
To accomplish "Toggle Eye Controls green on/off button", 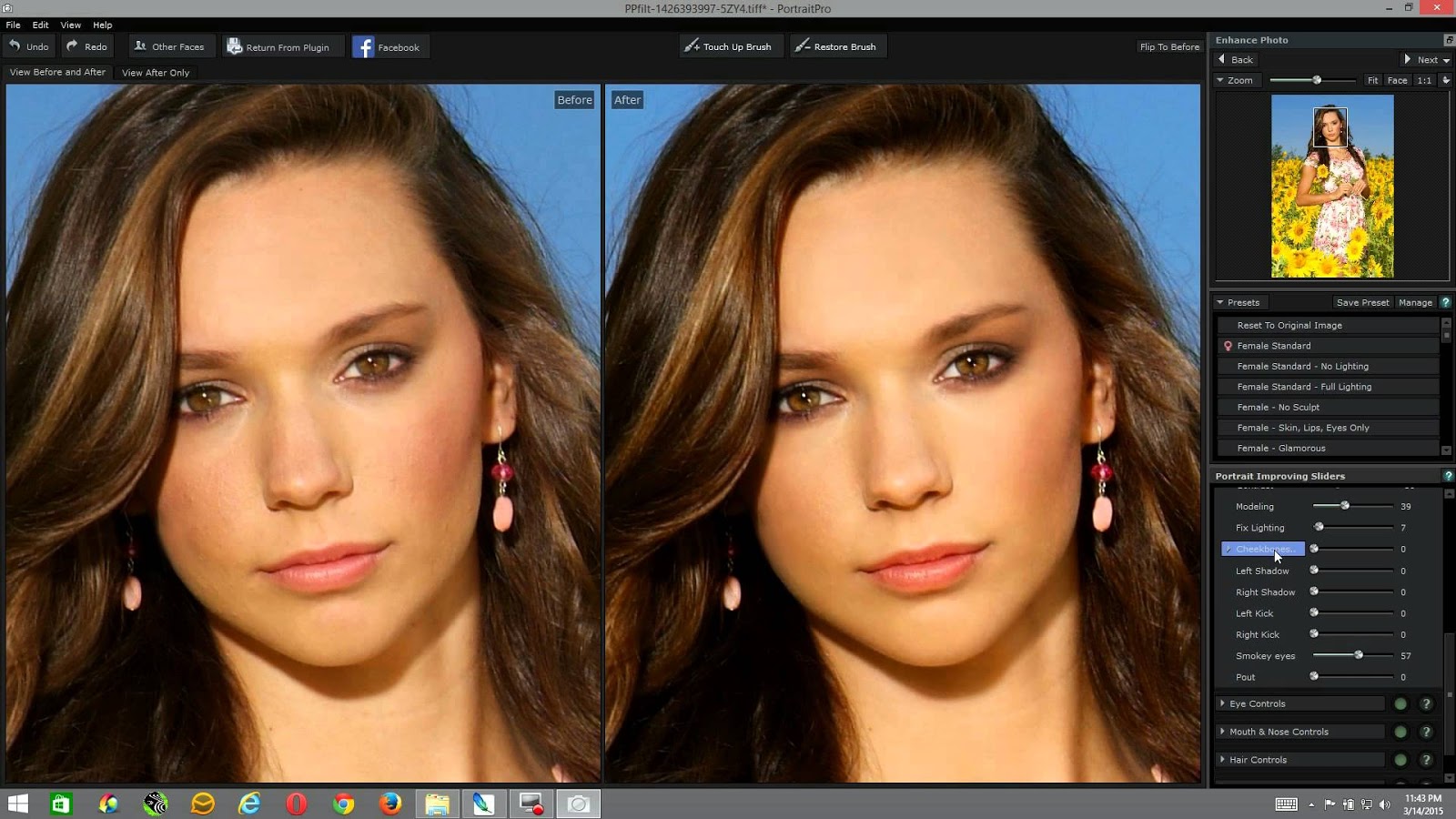I will [1400, 703].
